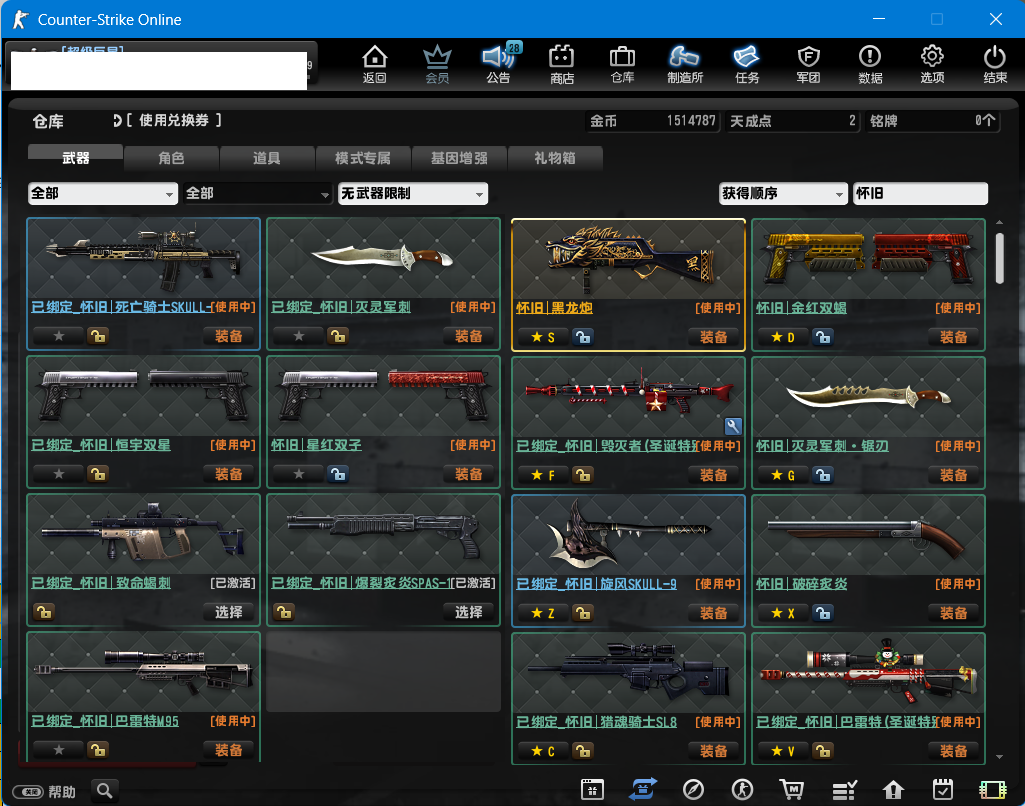Click the scrollbar down arrow
This screenshot has width=1025, height=806.
(999, 756)
